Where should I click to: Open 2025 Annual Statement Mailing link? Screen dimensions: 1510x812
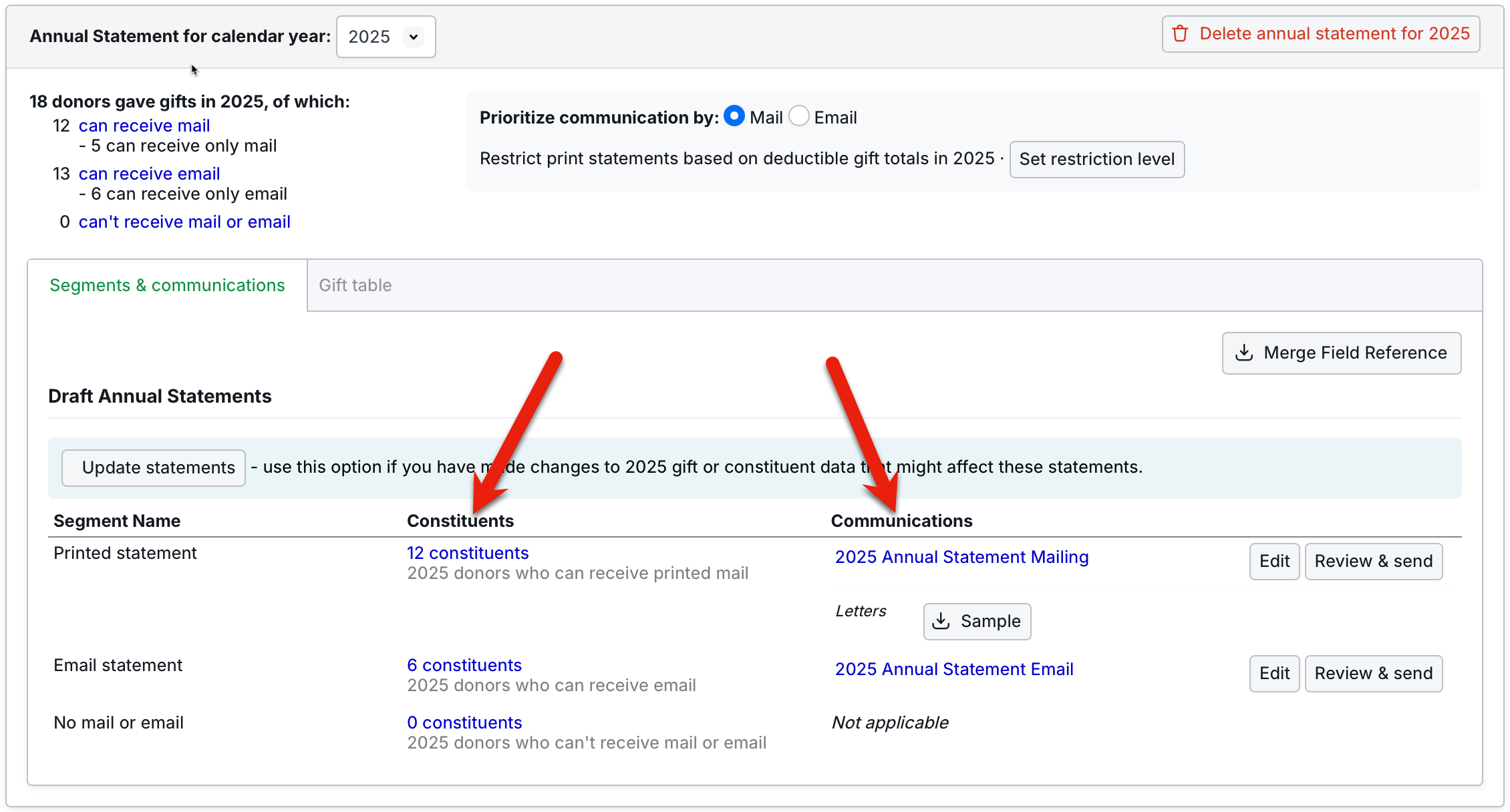[961, 557]
